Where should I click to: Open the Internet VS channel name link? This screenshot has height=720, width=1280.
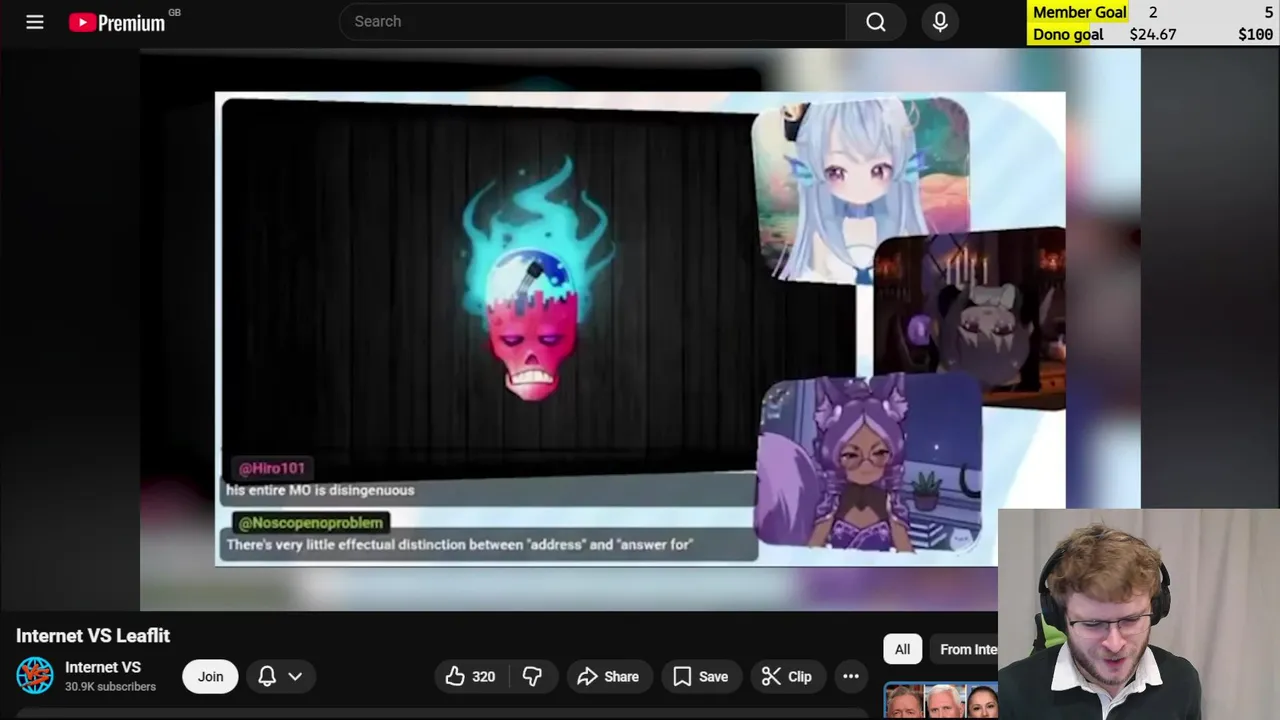(x=103, y=667)
